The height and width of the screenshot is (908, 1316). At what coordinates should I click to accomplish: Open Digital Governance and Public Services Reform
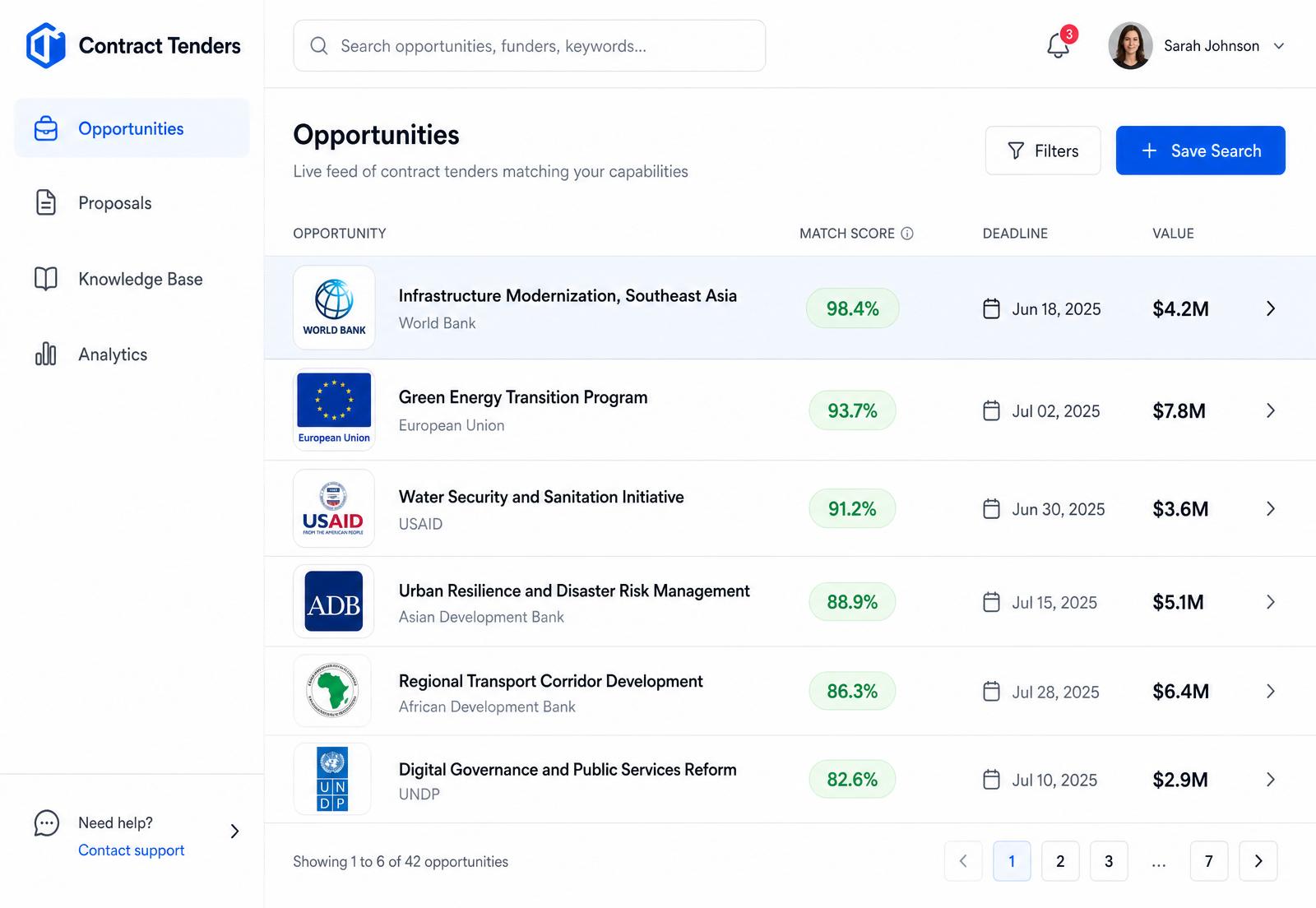click(568, 770)
